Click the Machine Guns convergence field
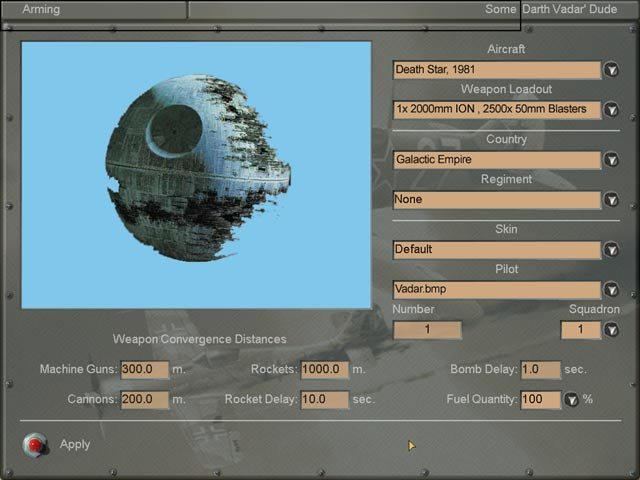The width and height of the screenshot is (640, 480). coord(144,370)
